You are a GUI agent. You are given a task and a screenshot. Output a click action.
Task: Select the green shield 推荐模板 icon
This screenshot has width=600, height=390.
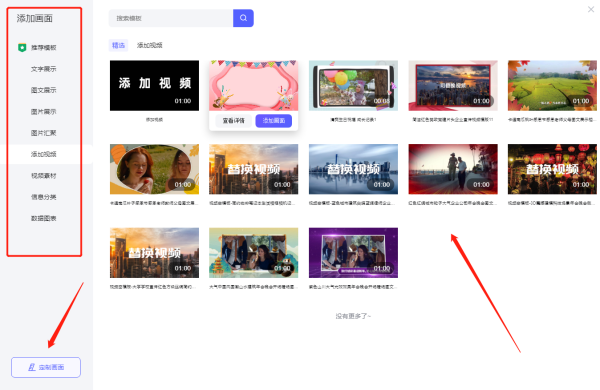(x=22, y=47)
